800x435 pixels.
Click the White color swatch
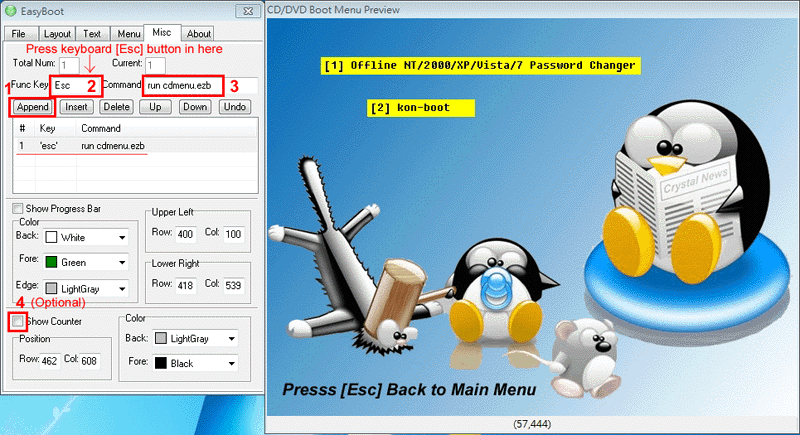click(x=51, y=237)
